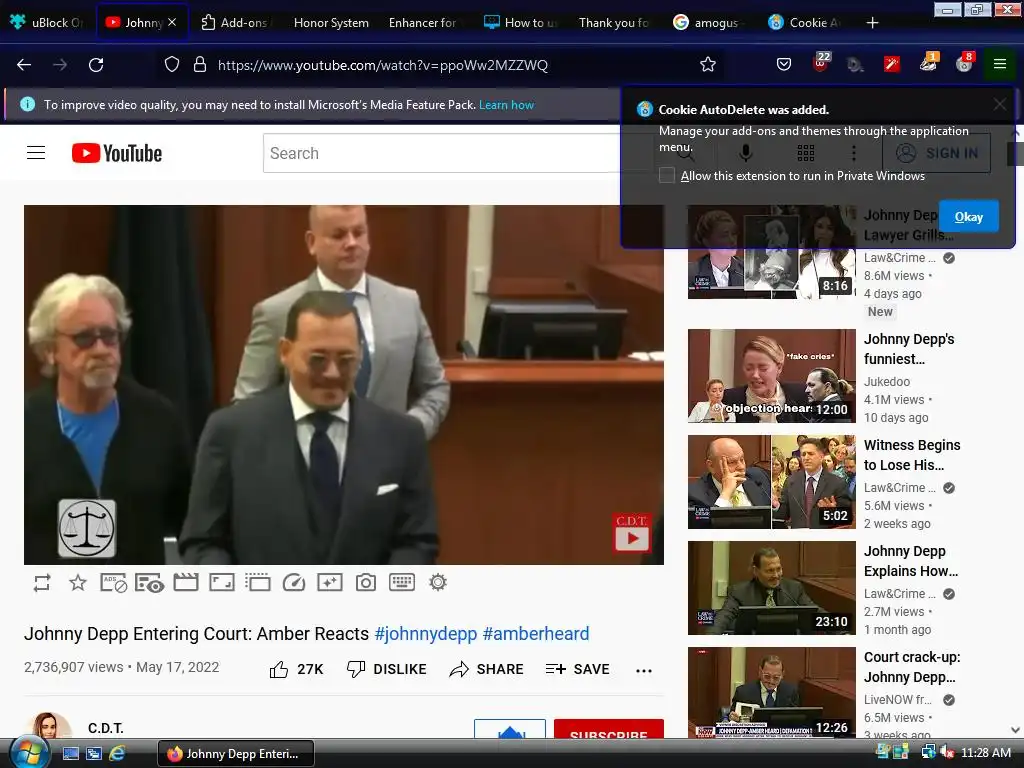Dismiss the Cookie AutoDelete notification X
This screenshot has height=768, width=1024.
1000,104
